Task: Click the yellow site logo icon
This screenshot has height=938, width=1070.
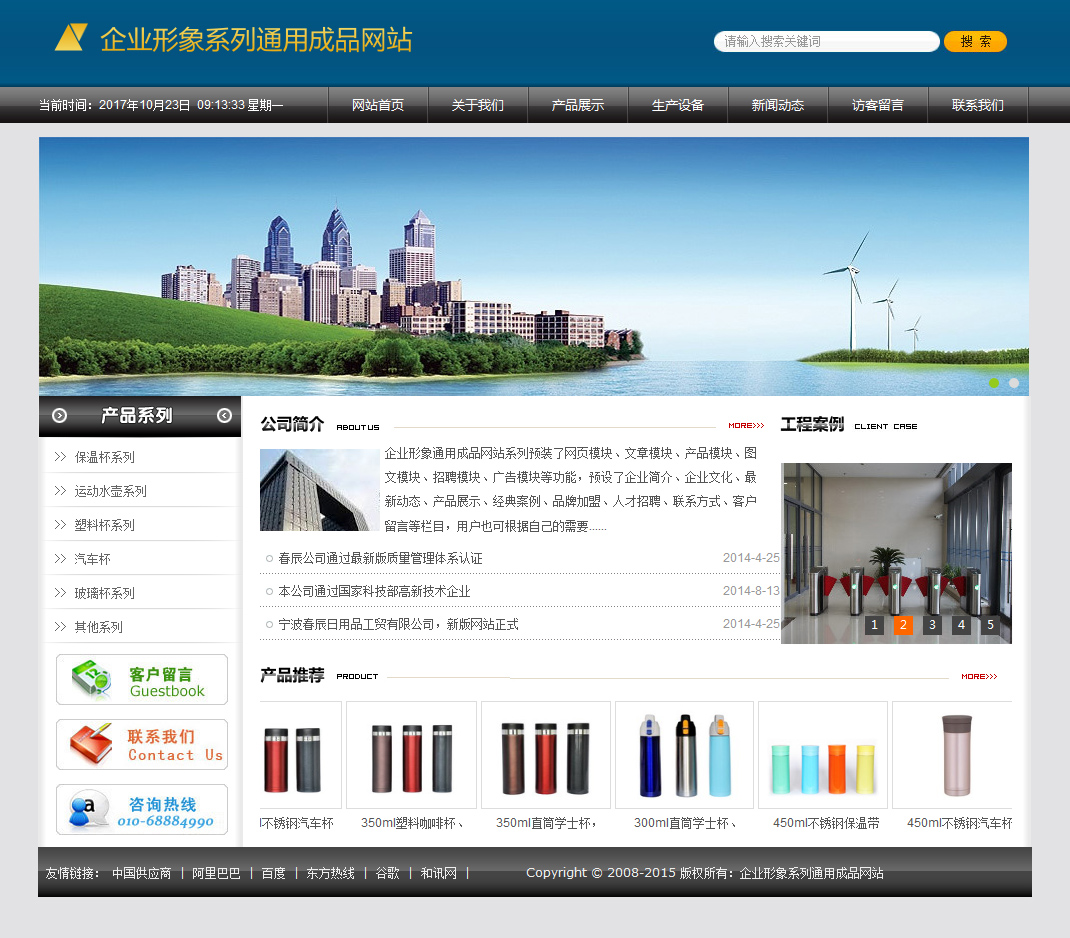Action: pos(71,37)
